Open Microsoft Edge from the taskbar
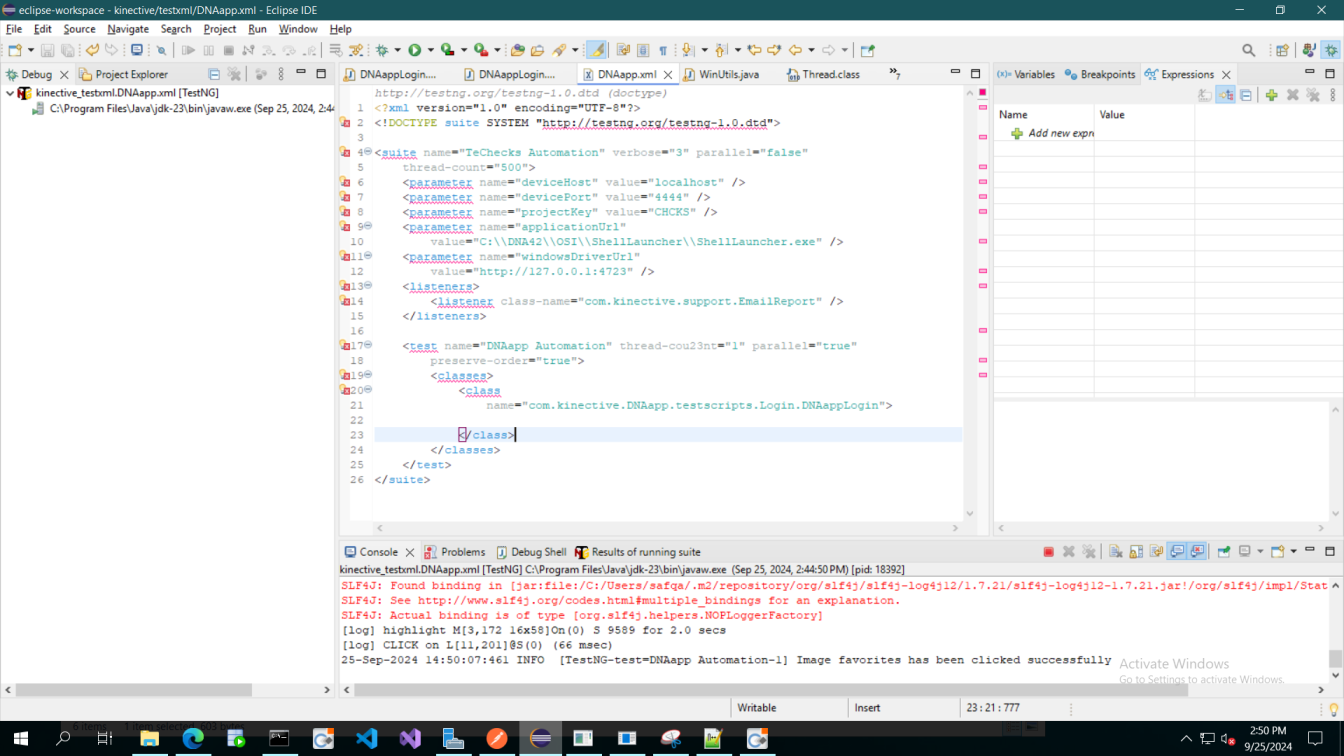The height and width of the screenshot is (756, 1344). click(193, 739)
